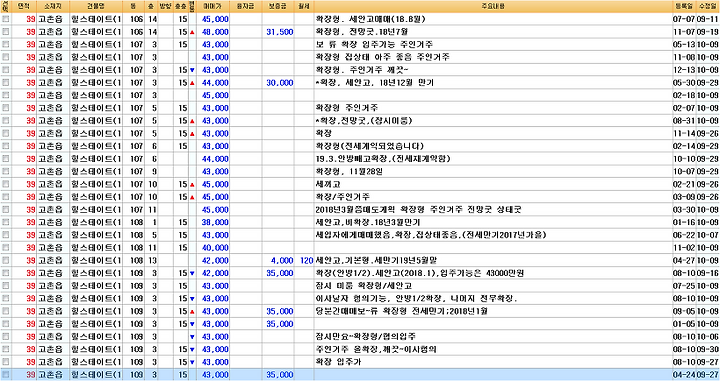Screen dimensions: 720x381
Task: Click the price cell 48,000
Action: point(215,32)
